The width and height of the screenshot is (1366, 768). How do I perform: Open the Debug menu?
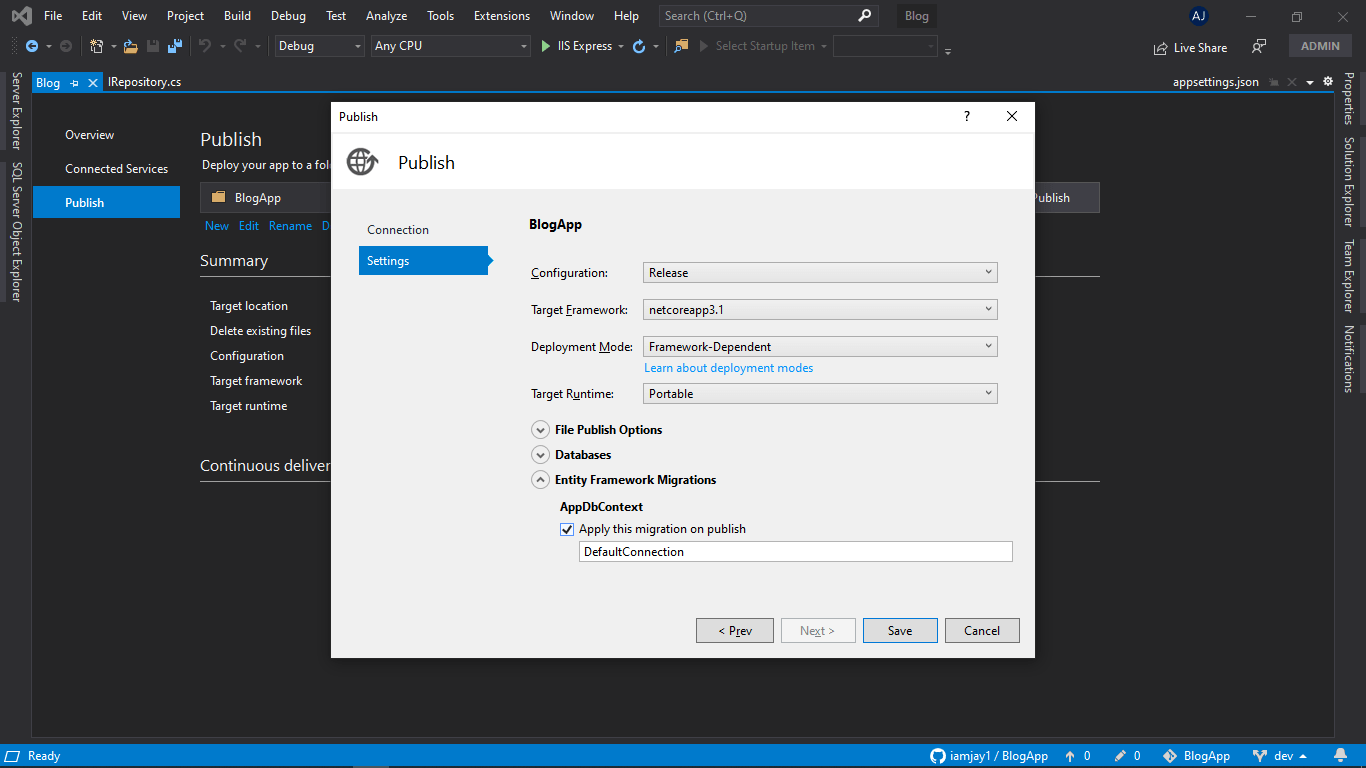pos(289,16)
